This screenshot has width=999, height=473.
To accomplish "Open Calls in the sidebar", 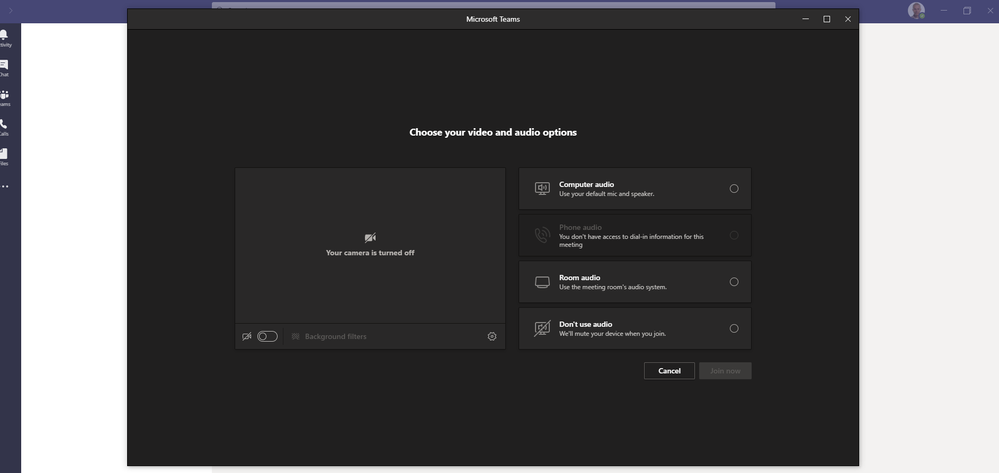I will pyautogui.click(x=5, y=127).
